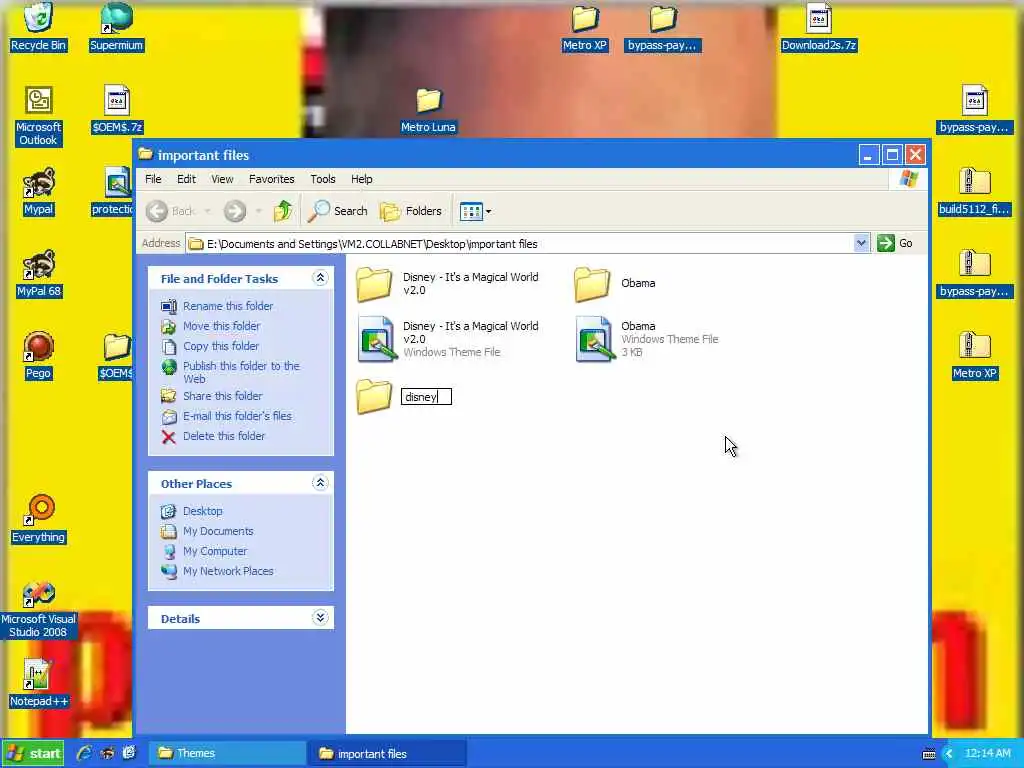The height and width of the screenshot is (768, 1024).
Task: Select the Metro Luna desktop folder
Action: (x=428, y=110)
